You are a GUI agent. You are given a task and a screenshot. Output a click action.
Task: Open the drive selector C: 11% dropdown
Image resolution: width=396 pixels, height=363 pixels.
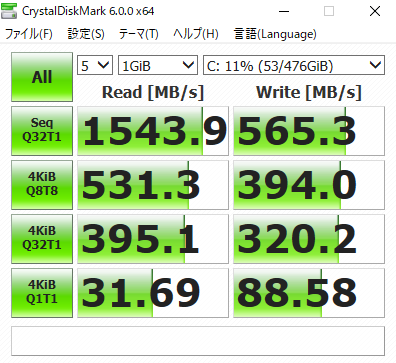pyautogui.click(x=294, y=65)
